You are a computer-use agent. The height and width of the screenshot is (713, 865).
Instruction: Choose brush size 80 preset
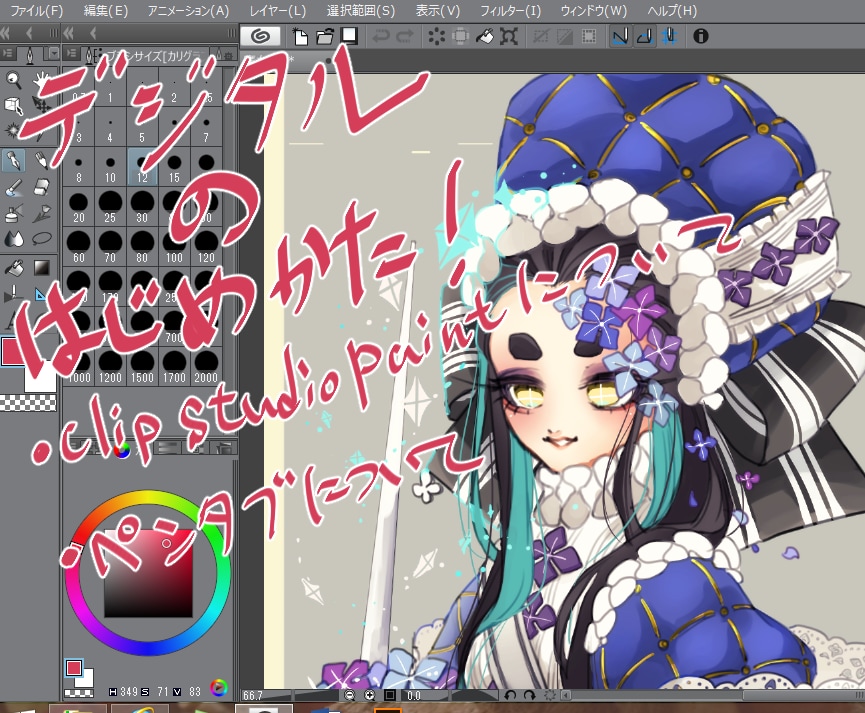[142, 247]
